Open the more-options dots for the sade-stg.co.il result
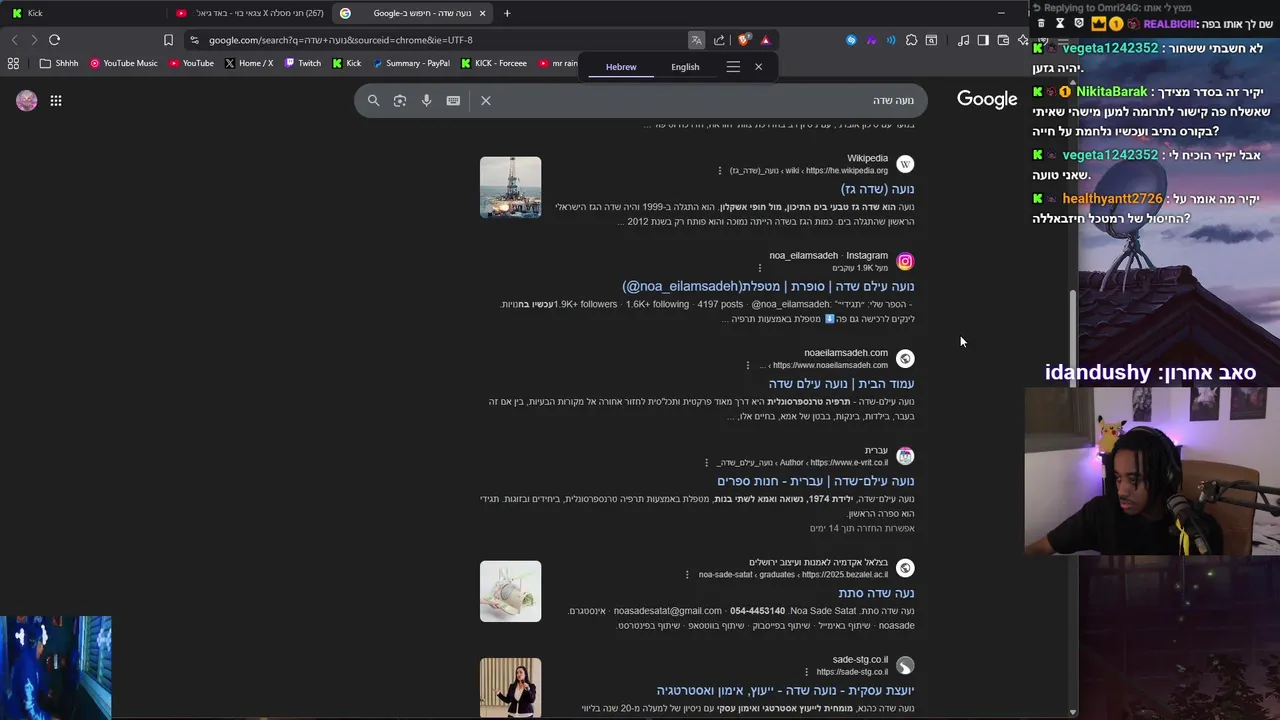 806,672
